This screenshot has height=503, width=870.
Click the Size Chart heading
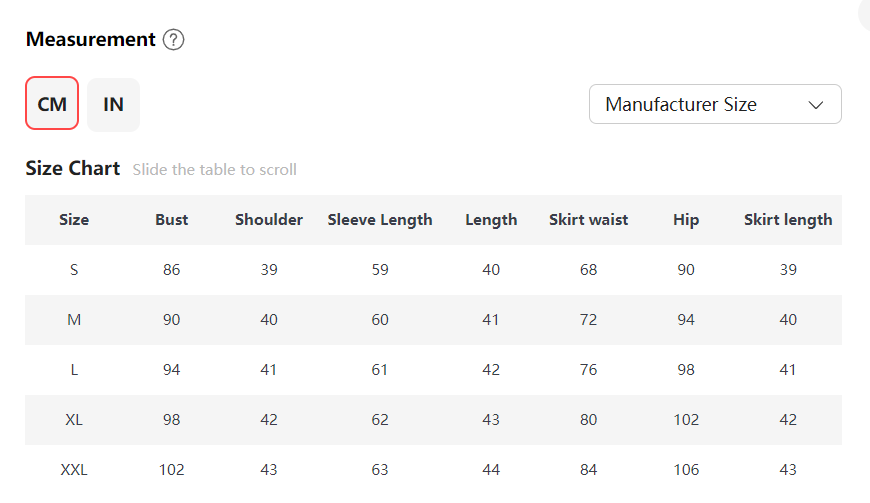pyautogui.click(x=73, y=168)
